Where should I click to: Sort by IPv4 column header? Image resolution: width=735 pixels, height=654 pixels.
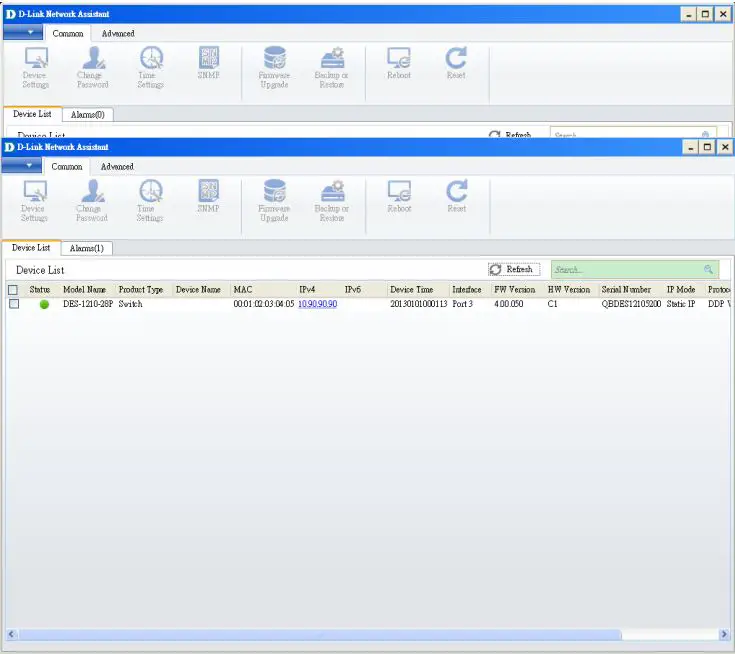(x=307, y=290)
